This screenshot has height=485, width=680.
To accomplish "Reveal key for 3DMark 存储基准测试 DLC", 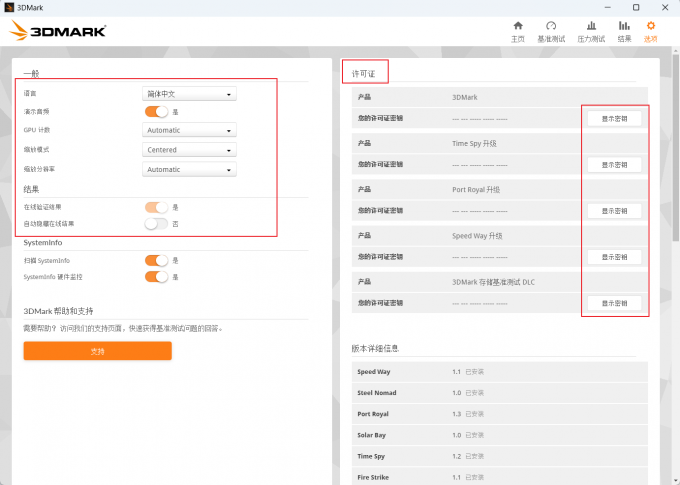I will pos(614,302).
